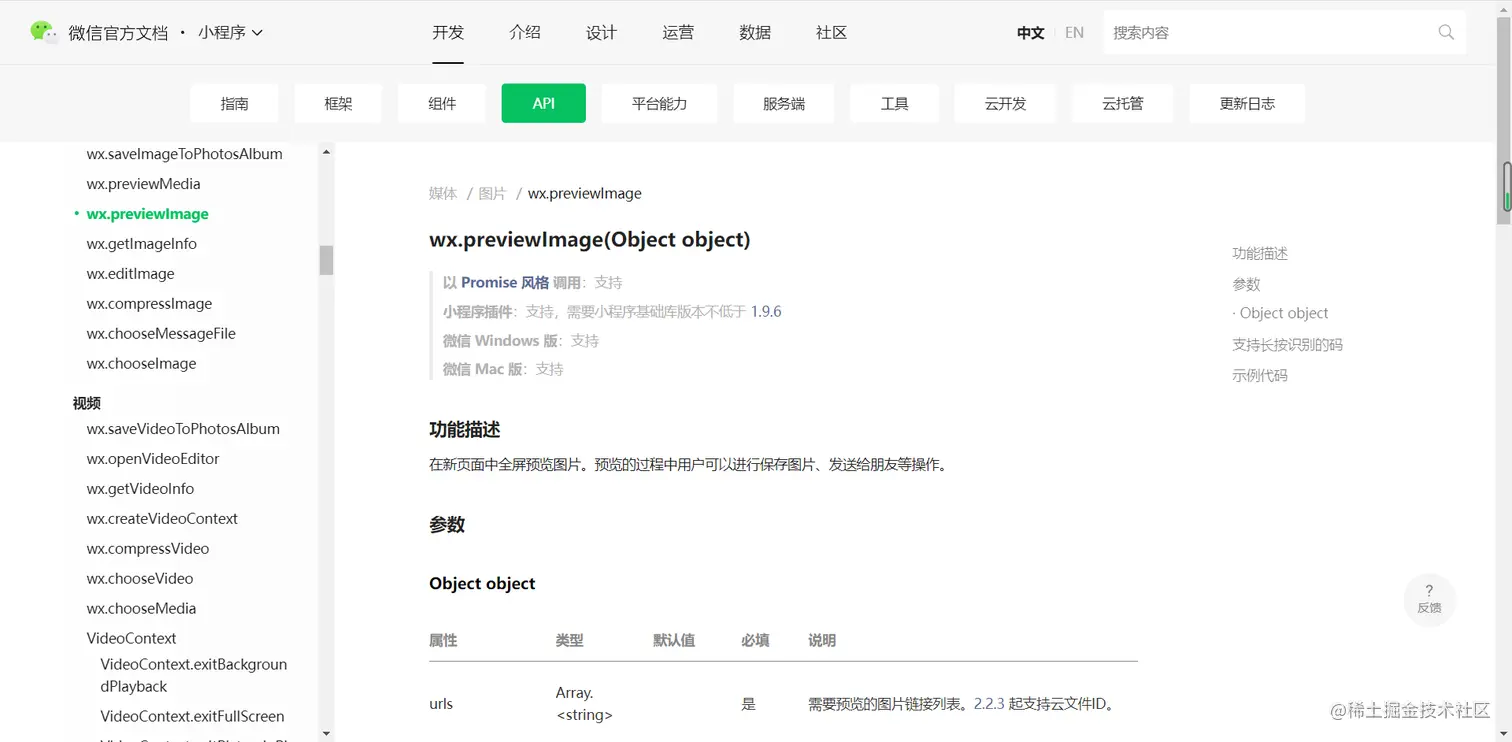1512x742 pixels.
Task: Select highlighted wx.previewImage sidebar entry
Action: (147, 214)
